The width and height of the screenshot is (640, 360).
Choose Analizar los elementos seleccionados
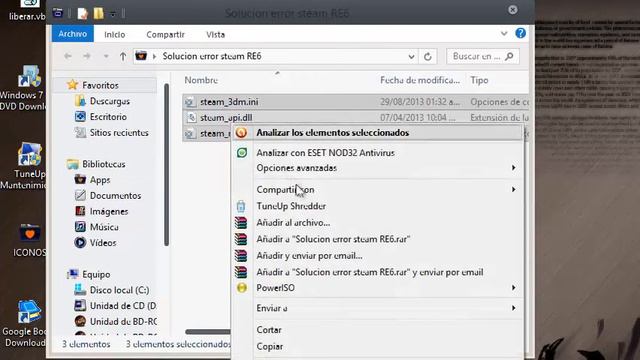pos(378,133)
